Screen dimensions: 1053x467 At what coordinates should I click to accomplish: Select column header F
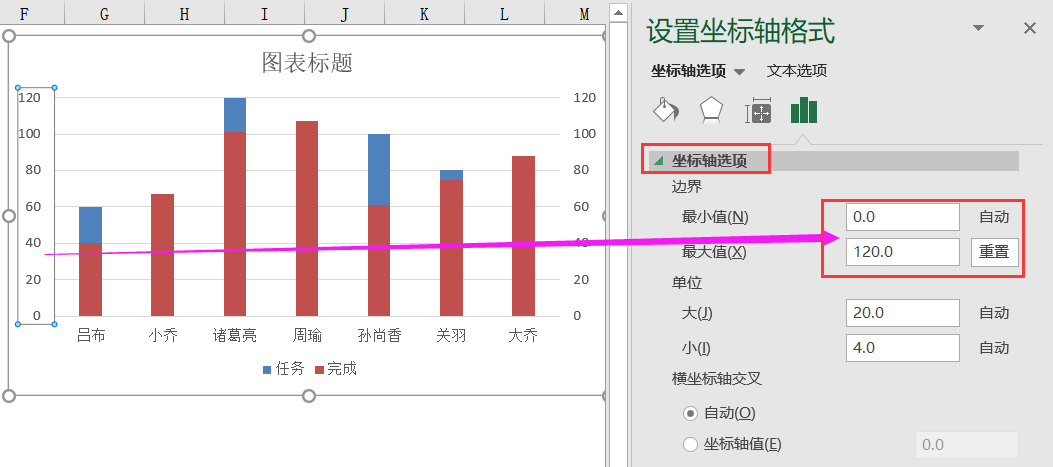pyautogui.click(x=24, y=13)
